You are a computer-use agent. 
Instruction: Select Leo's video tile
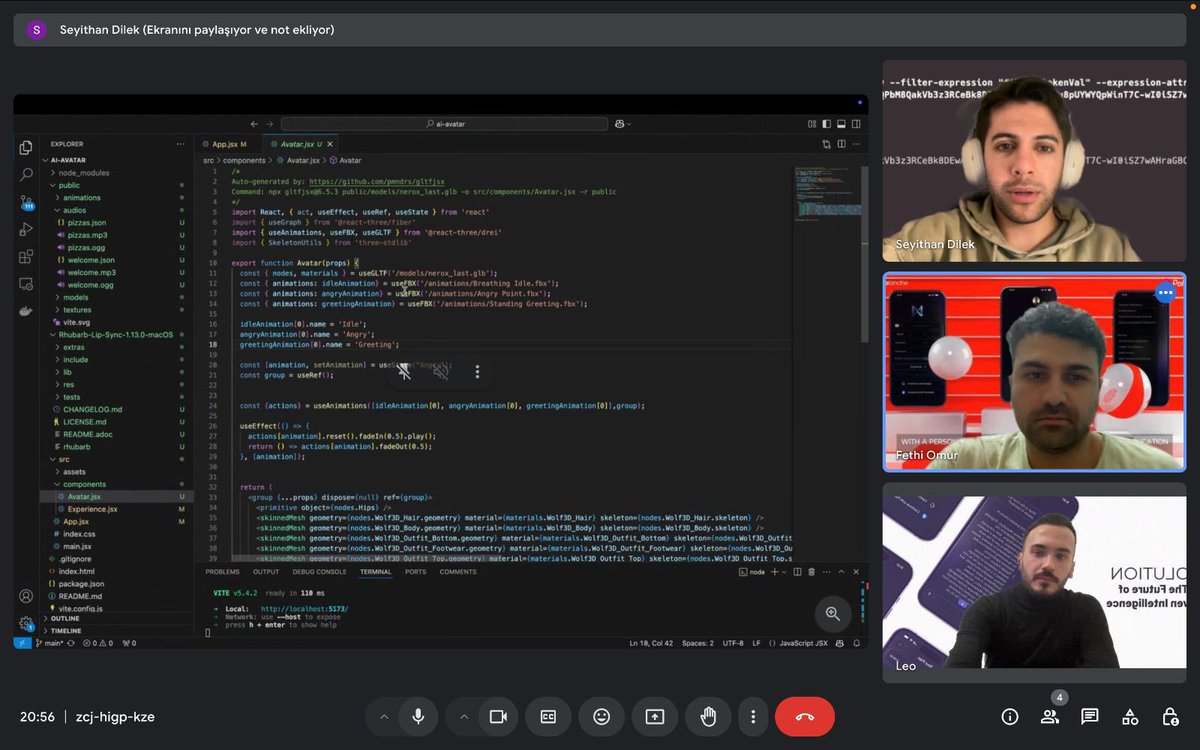1034,583
